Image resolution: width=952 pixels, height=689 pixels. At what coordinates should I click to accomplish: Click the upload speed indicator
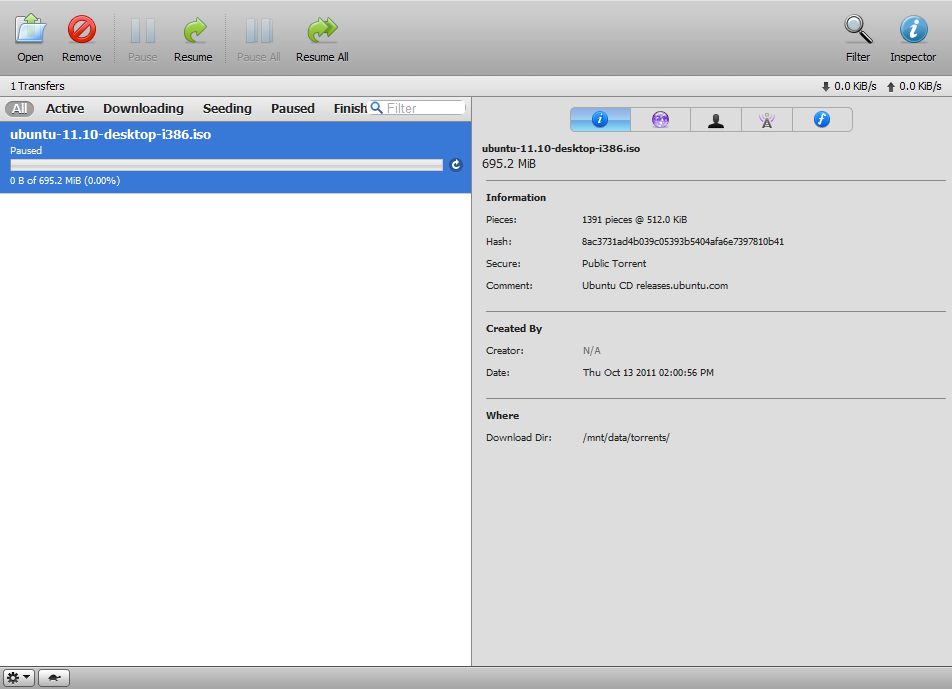click(x=914, y=86)
